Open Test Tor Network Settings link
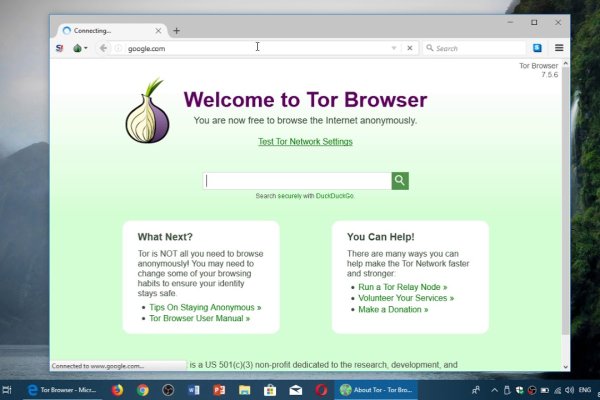This screenshot has height=400, width=600. (305, 142)
